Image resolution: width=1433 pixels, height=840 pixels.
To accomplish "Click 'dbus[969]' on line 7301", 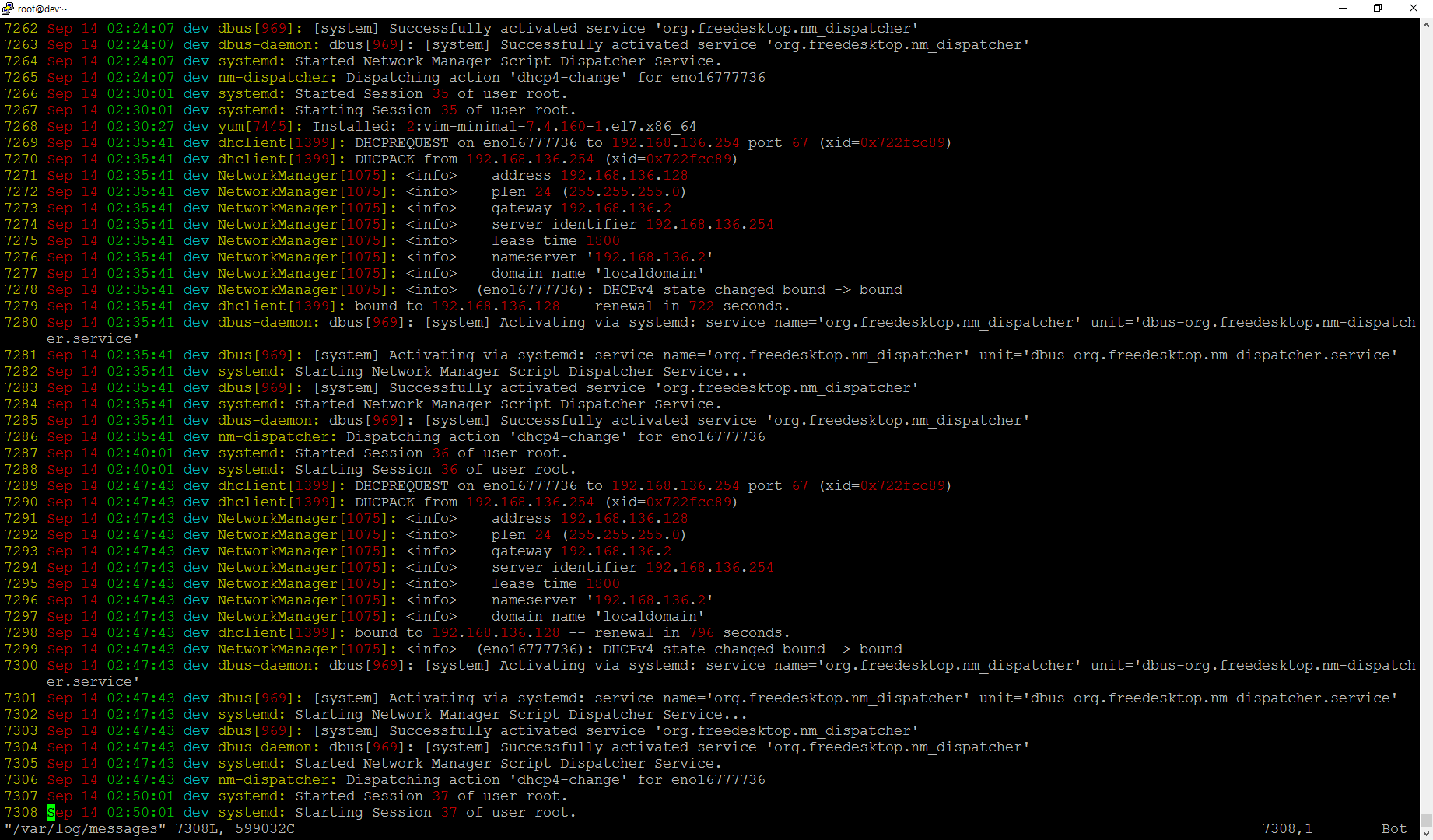I will click(x=256, y=698).
